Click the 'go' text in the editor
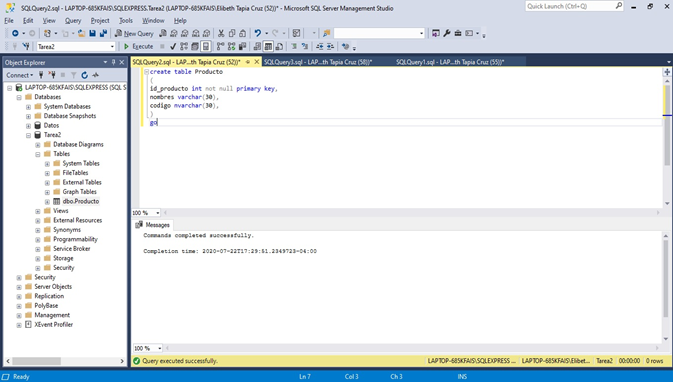 tap(153, 123)
